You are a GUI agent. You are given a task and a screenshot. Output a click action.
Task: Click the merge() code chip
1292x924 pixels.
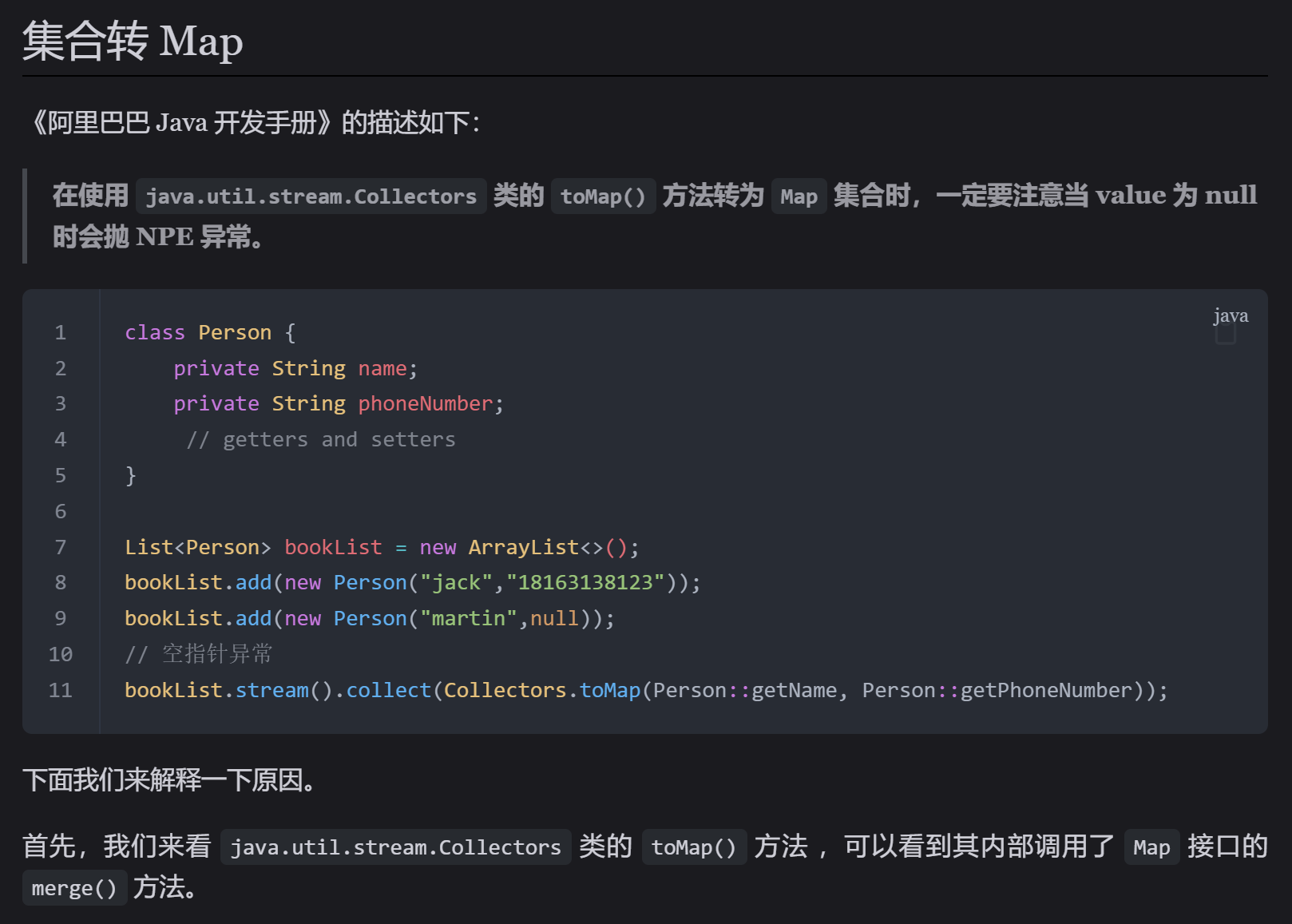pyautogui.click(x=74, y=888)
